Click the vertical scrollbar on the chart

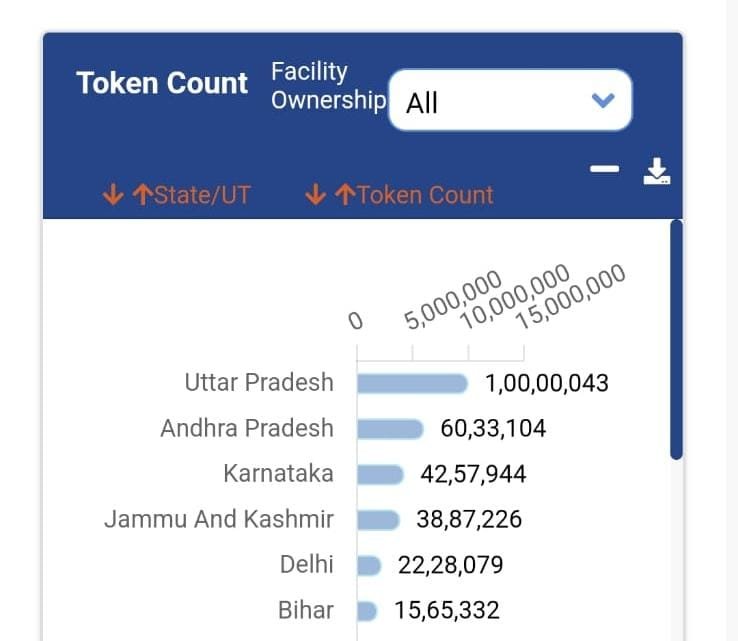(x=676, y=340)
